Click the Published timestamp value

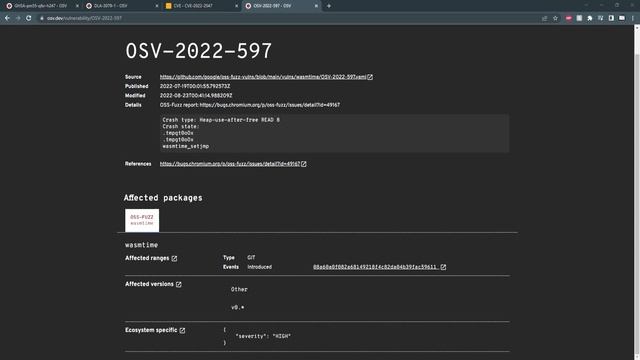[195, 86]
